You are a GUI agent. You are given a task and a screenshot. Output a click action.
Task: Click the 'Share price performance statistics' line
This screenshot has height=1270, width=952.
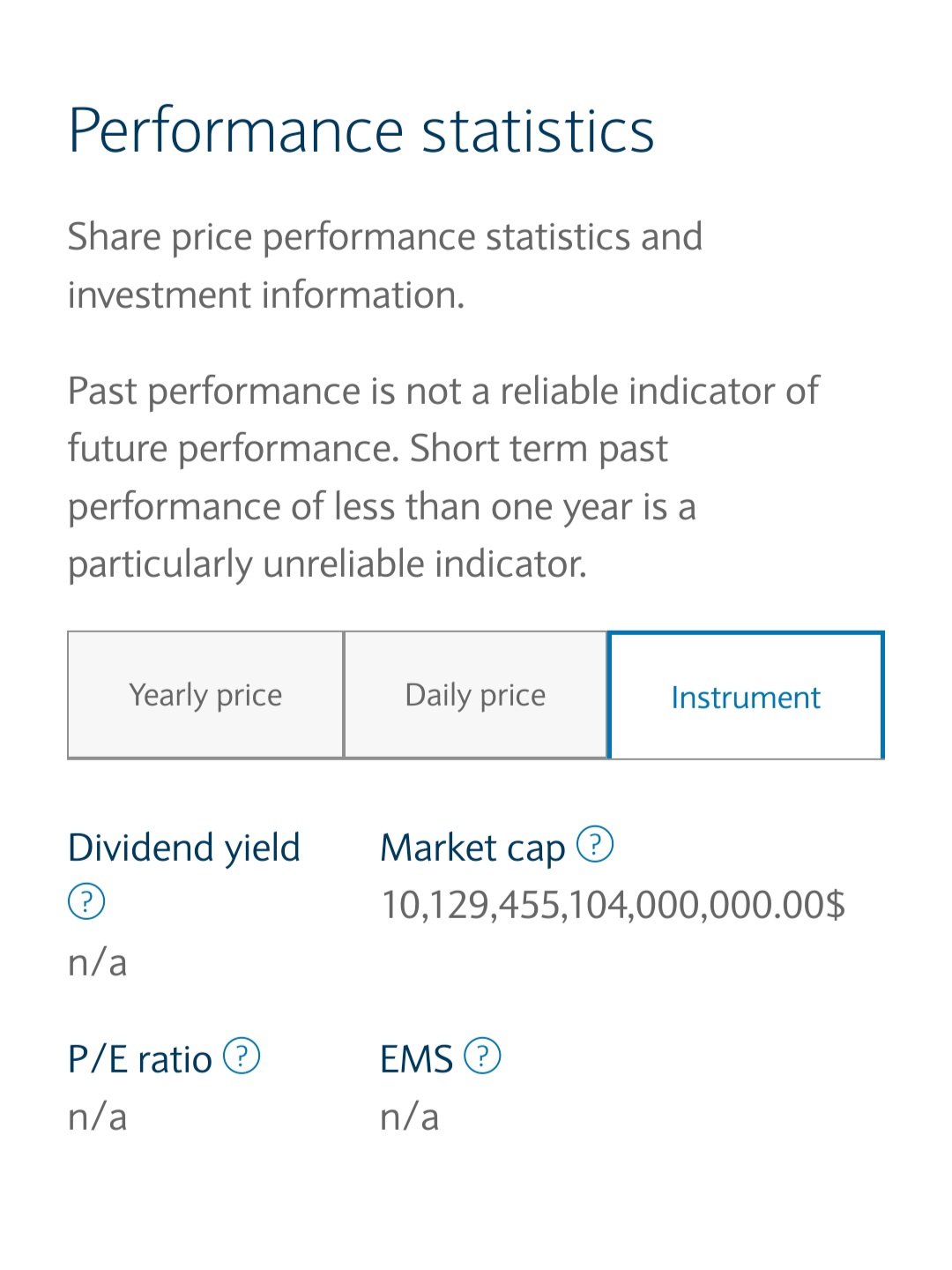pyautogui.click(x=385, y=237)
